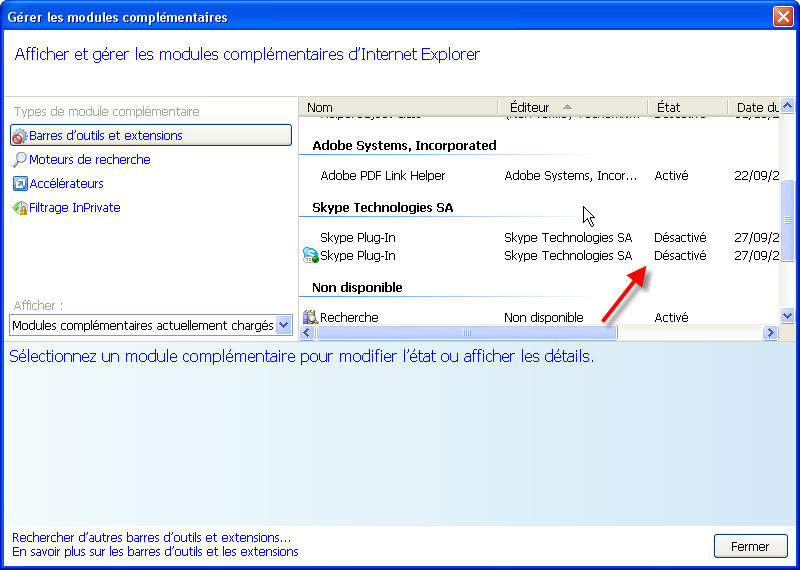Click Activé status of Recherche row
Viewport: 800px width, 570px height.
671,317
